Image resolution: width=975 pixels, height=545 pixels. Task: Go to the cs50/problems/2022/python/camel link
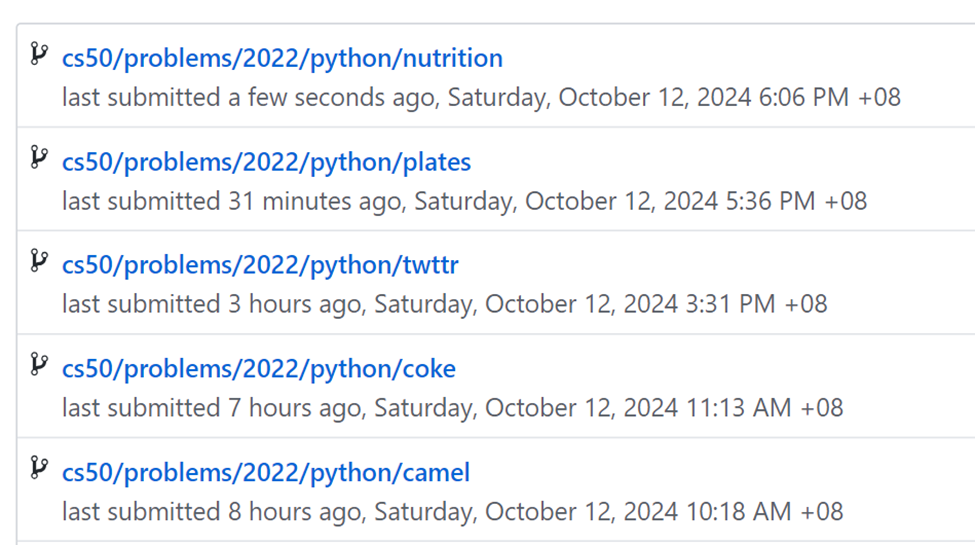tap(266, 473)
